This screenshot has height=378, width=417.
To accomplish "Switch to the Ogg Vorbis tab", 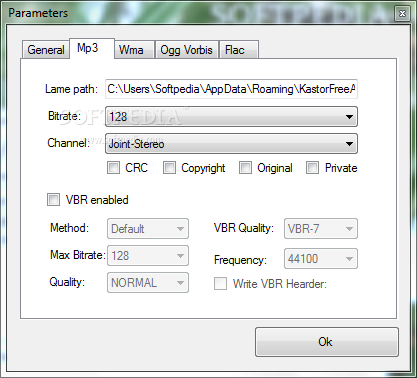I will (187, 50).
